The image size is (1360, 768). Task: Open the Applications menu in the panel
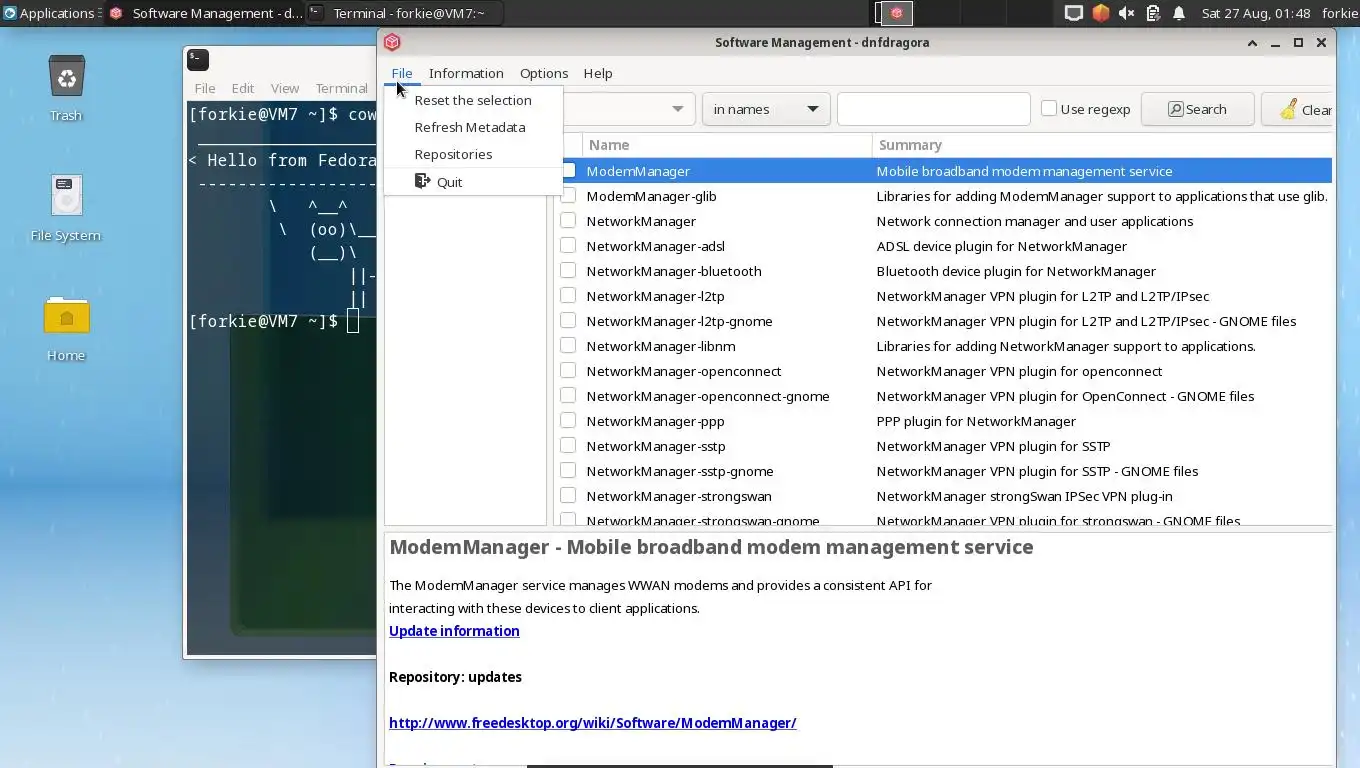click(x=49, y=13)
